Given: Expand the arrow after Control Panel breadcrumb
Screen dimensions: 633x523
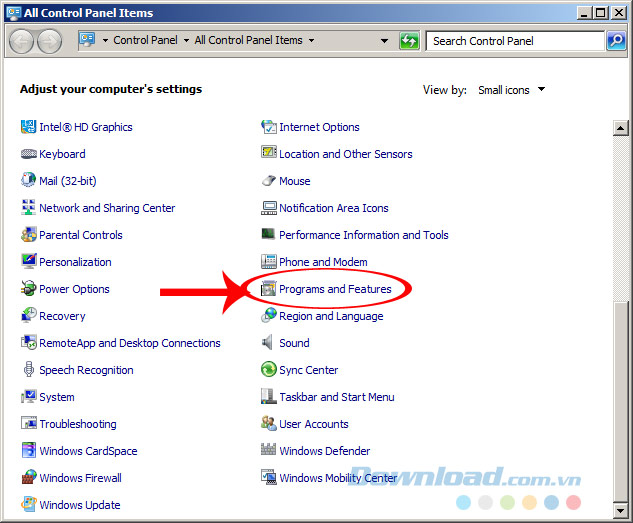Looking at the screenshot, I should pyautogui.click(x=186, y=40).
